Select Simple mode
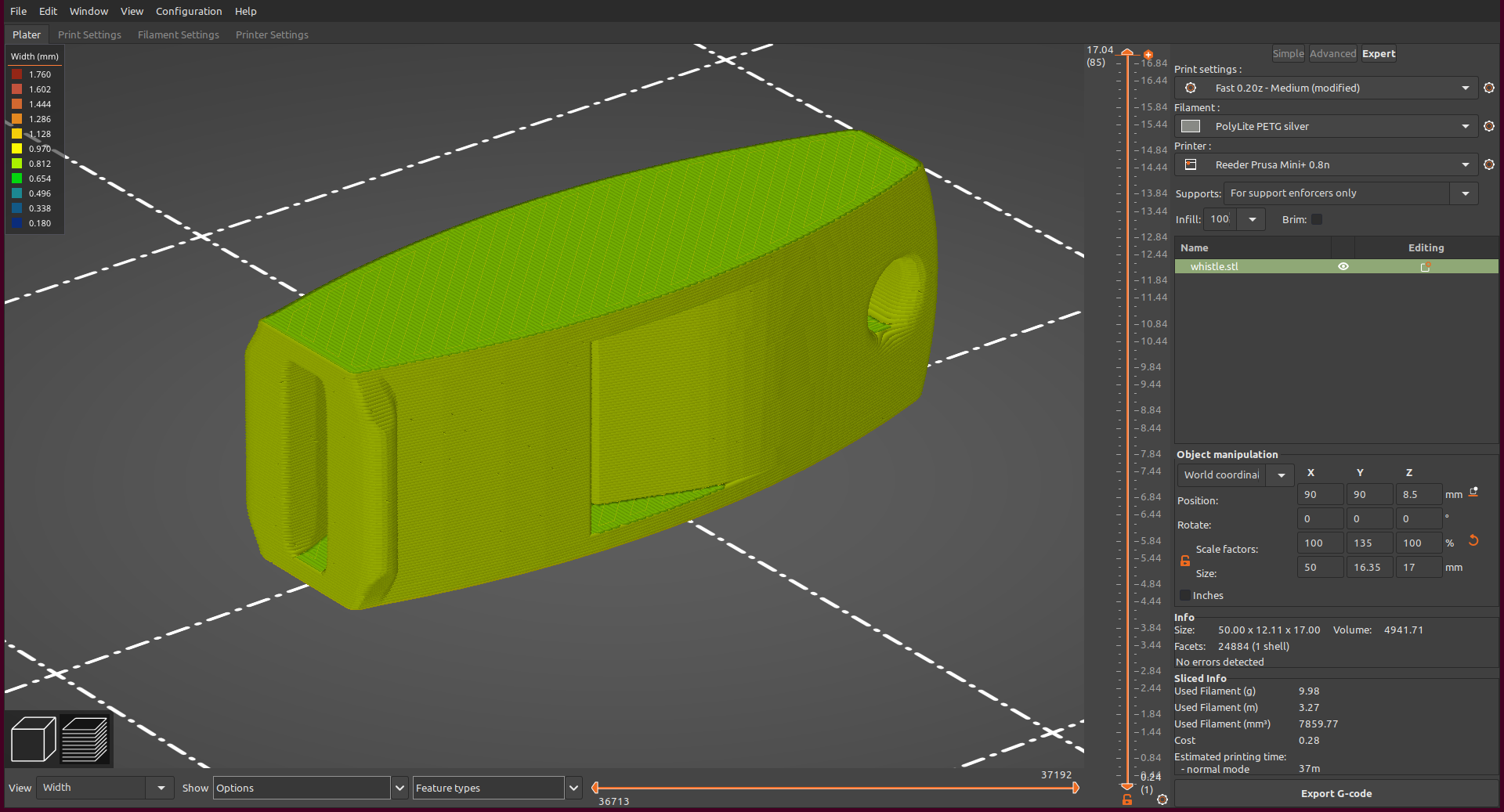1504x812 pixels. click(x=1288, y=54)
